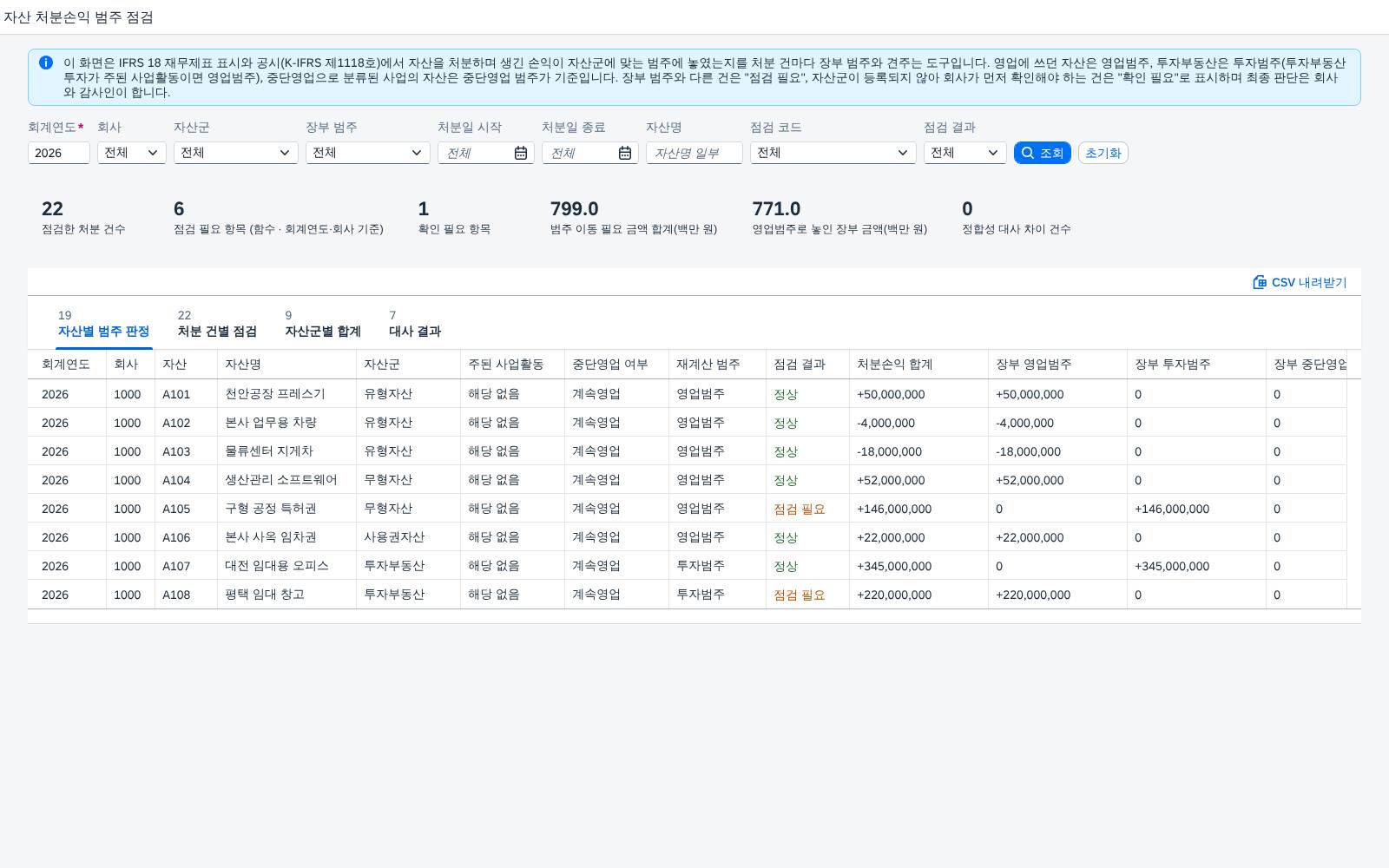Click the 처분일 시작 date field

click(x=485, y=153)
